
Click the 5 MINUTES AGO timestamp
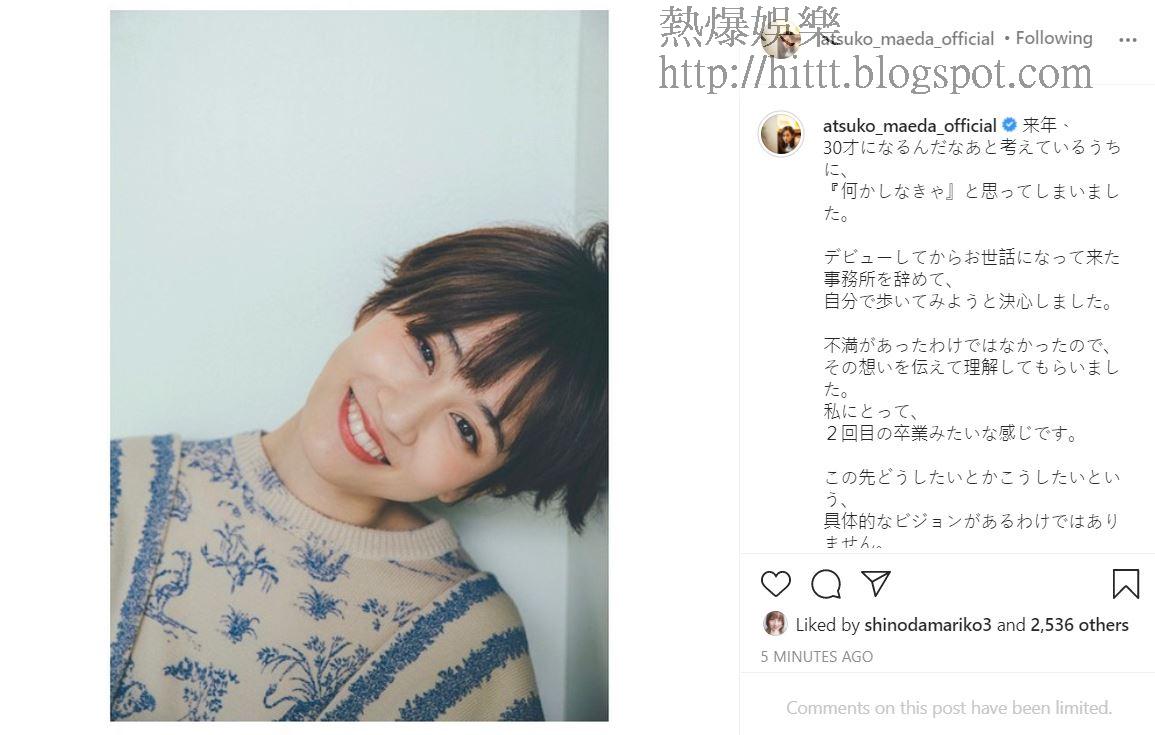pyautogui.click(x=816, y=656)
